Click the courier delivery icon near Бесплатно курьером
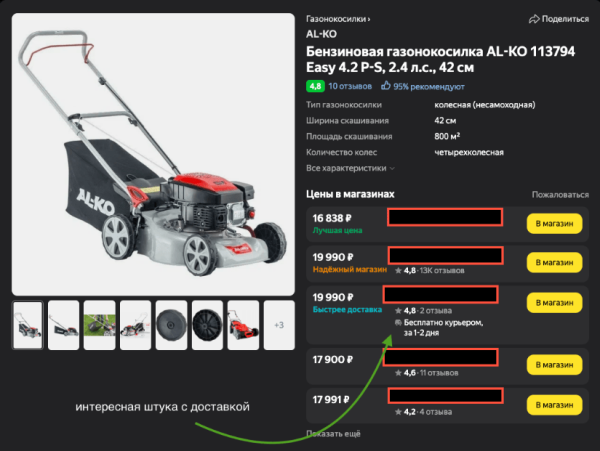This screenshot has height=451, width=600. point(398,323)
